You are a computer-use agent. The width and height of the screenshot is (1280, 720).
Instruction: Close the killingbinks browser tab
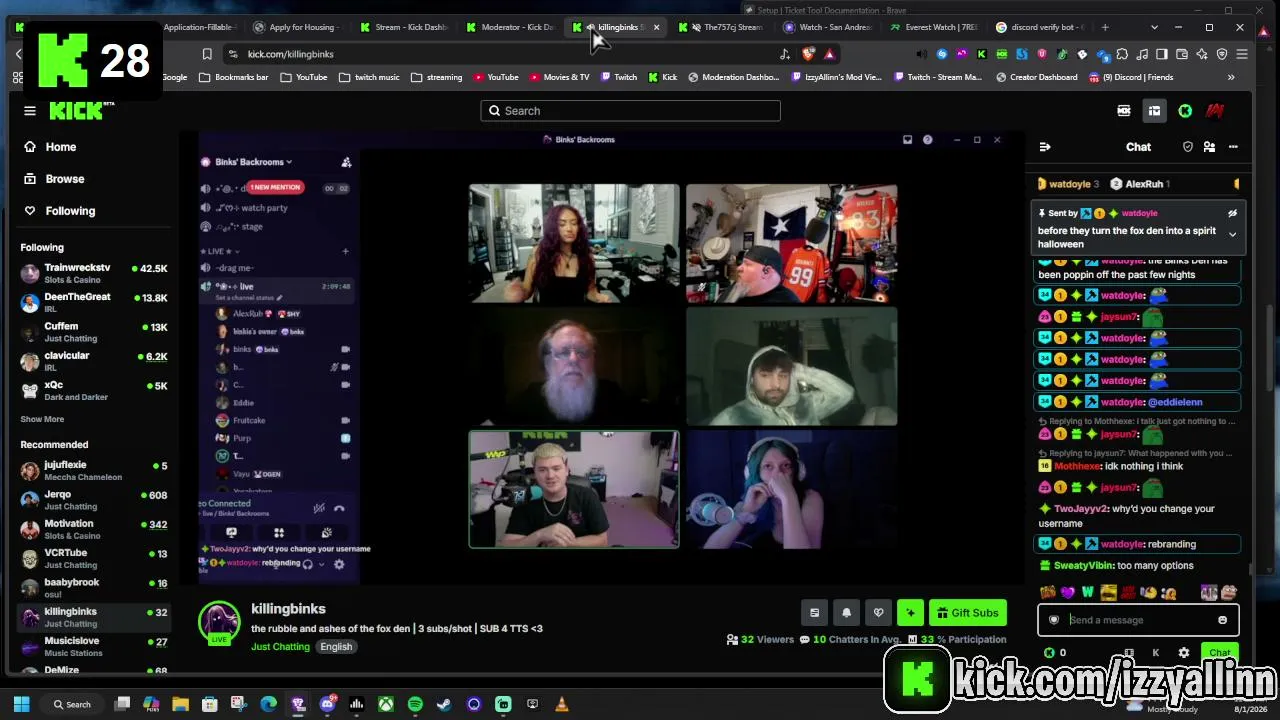(x=656, y=27)
